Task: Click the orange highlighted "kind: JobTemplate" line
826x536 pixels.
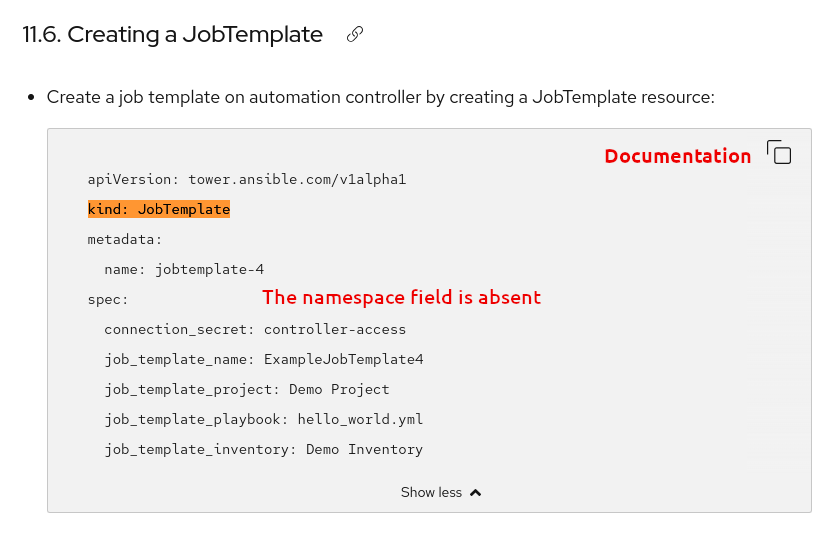Action: (x=159, y=210)
